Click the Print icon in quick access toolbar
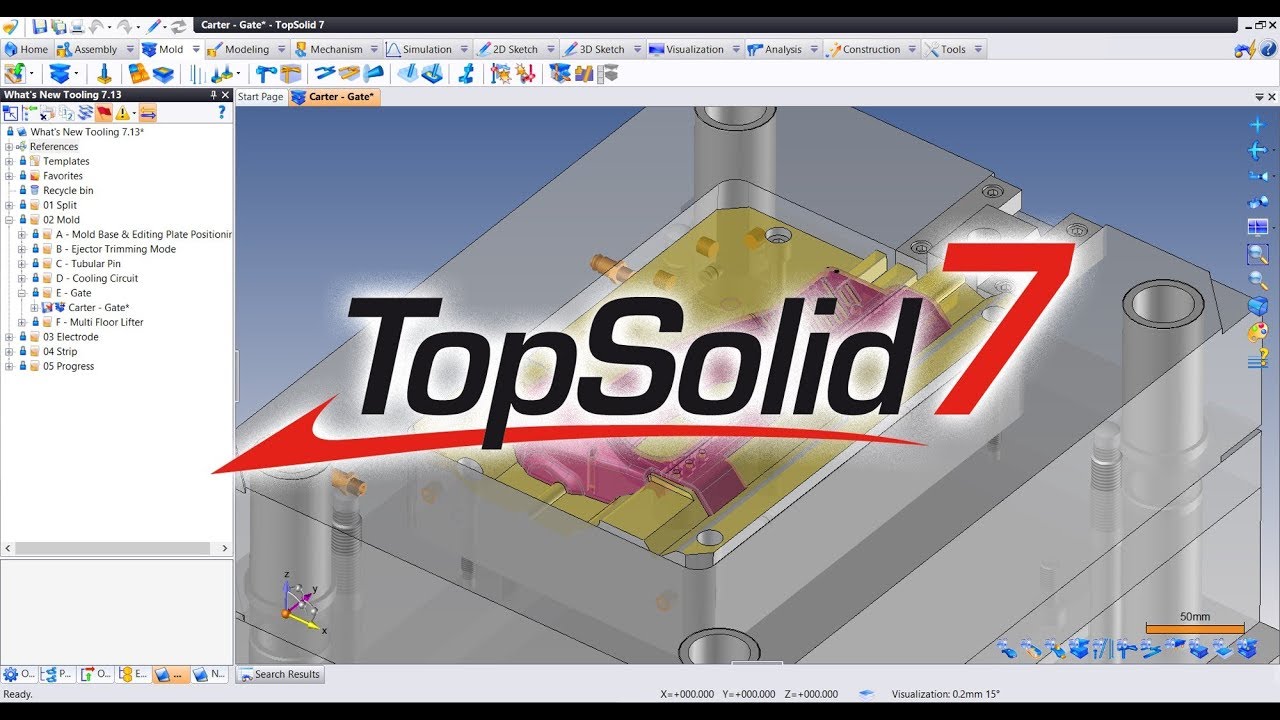1280x720 pixels. [x=76, y=26]
